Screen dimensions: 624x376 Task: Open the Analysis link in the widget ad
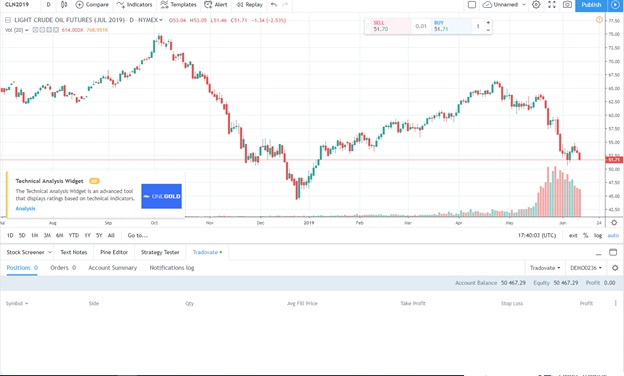pyautogui.click(x=25, y=208)
